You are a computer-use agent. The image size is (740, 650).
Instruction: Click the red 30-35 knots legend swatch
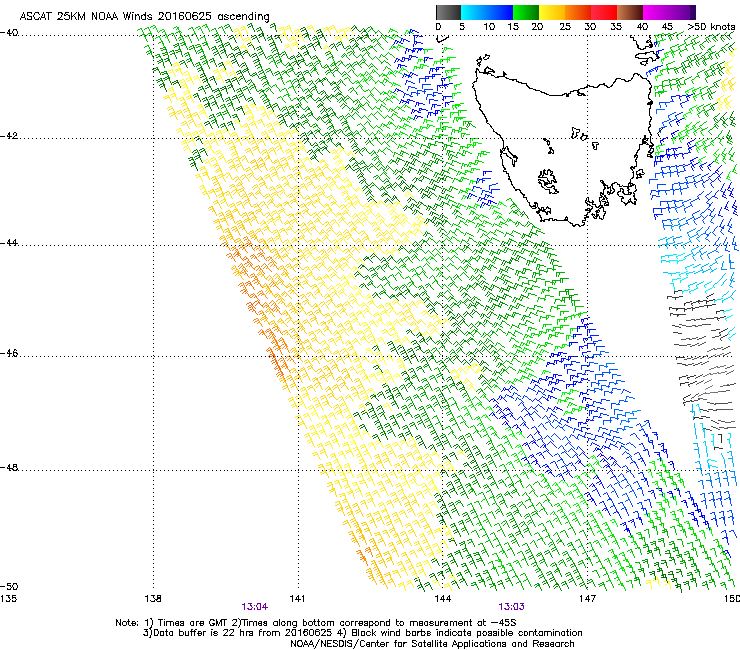tap(604, 12)
